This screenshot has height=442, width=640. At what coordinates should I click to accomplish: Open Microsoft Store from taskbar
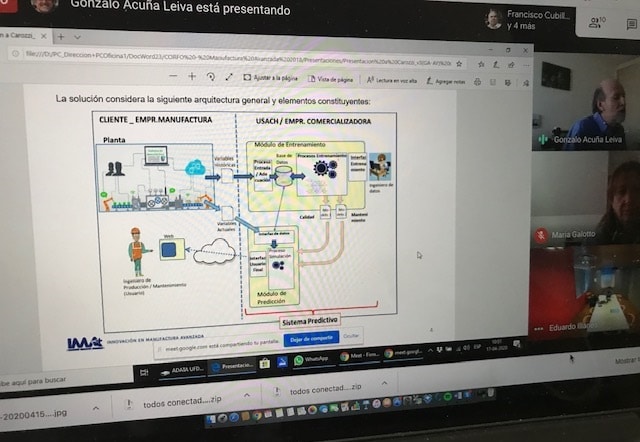[264, 363]
